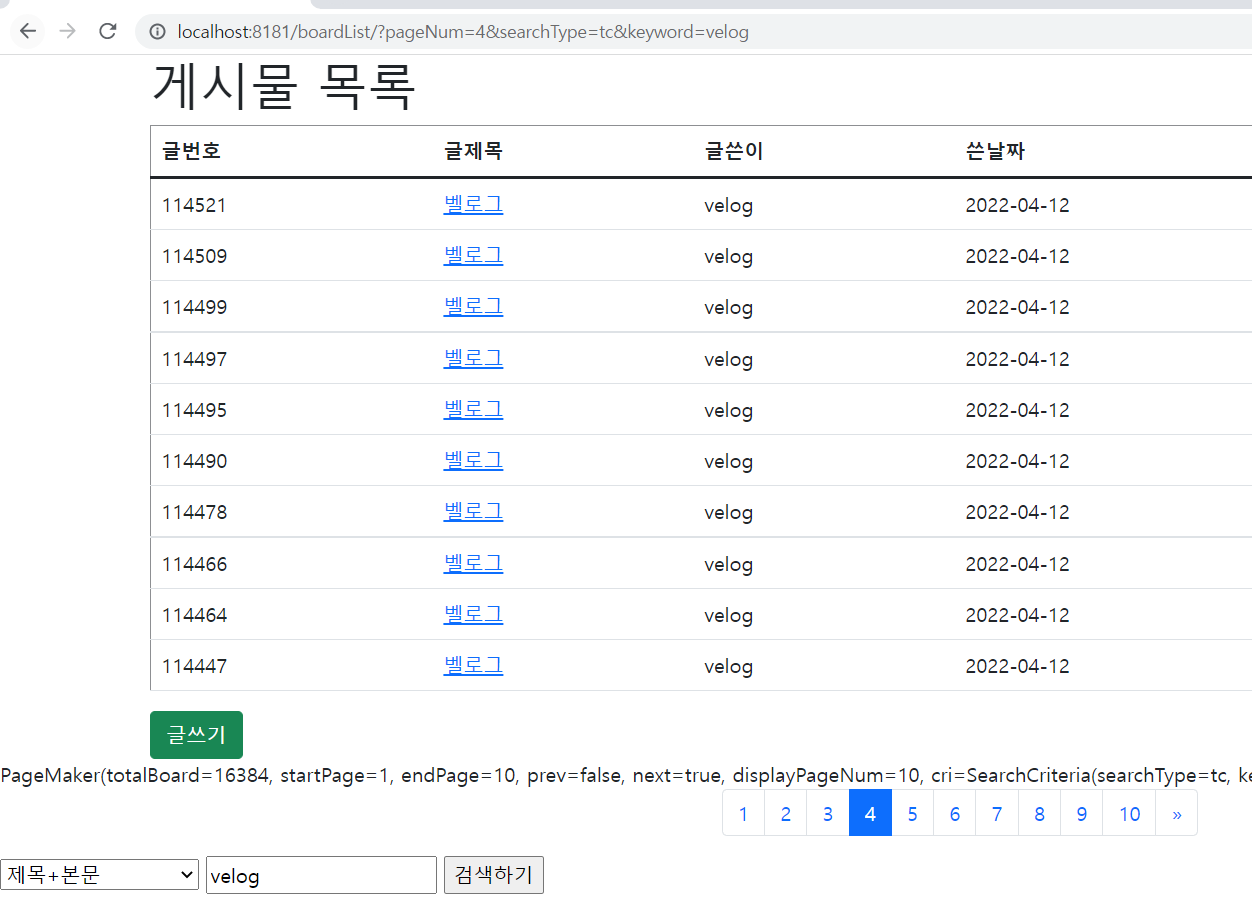The width and height of the screenshot is (1252, 914).
Task: Click the 글번호 column header
Action: coord(192,151)
